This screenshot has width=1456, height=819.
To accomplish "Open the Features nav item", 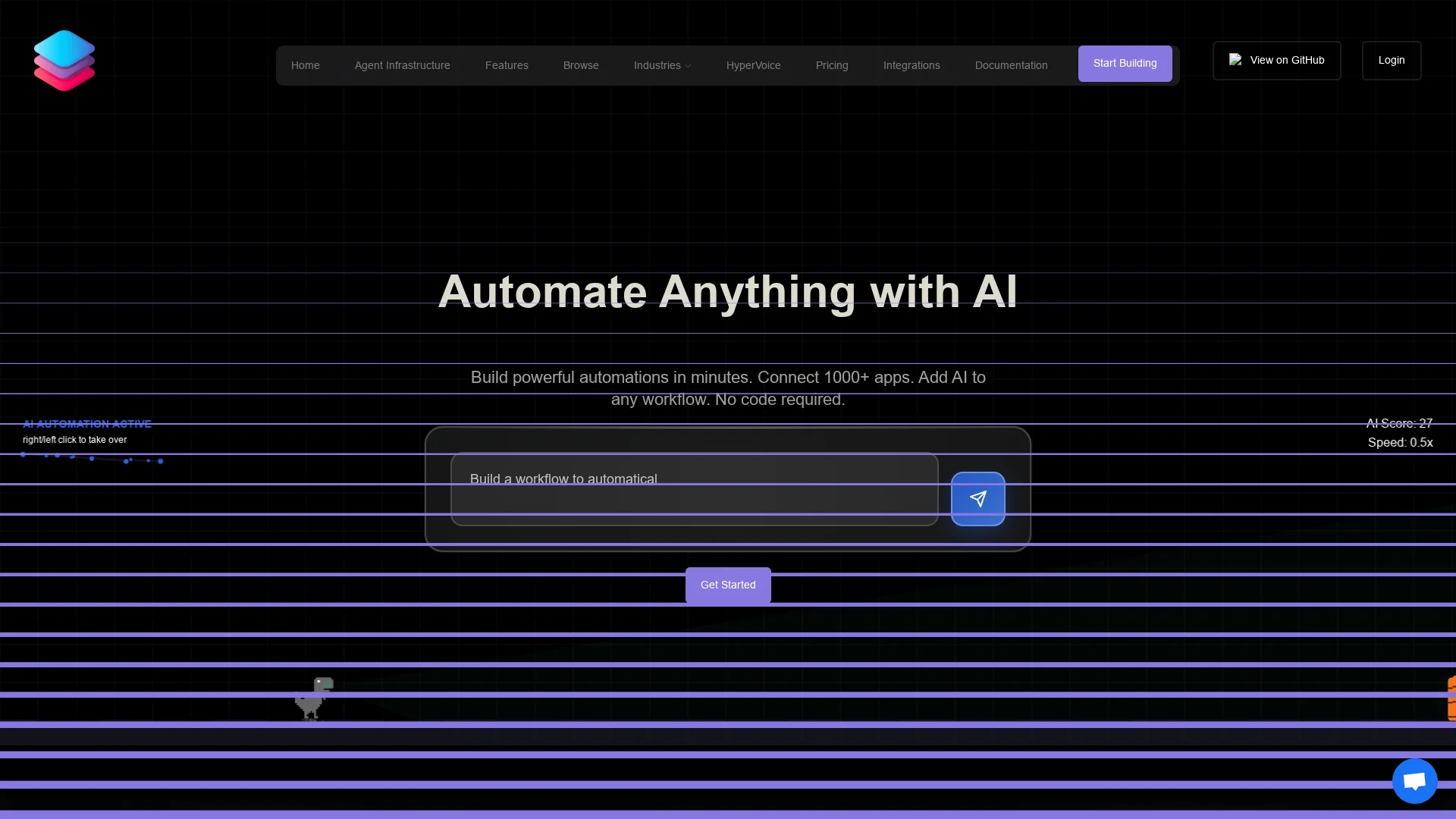I will coord(507,65).
